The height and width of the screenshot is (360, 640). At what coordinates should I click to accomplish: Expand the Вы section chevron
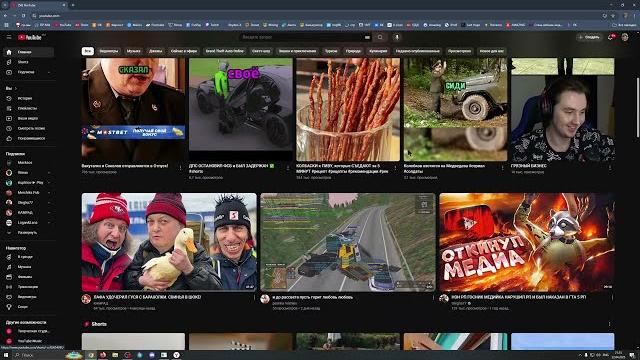pyautogui.click(x=16, y=88)
